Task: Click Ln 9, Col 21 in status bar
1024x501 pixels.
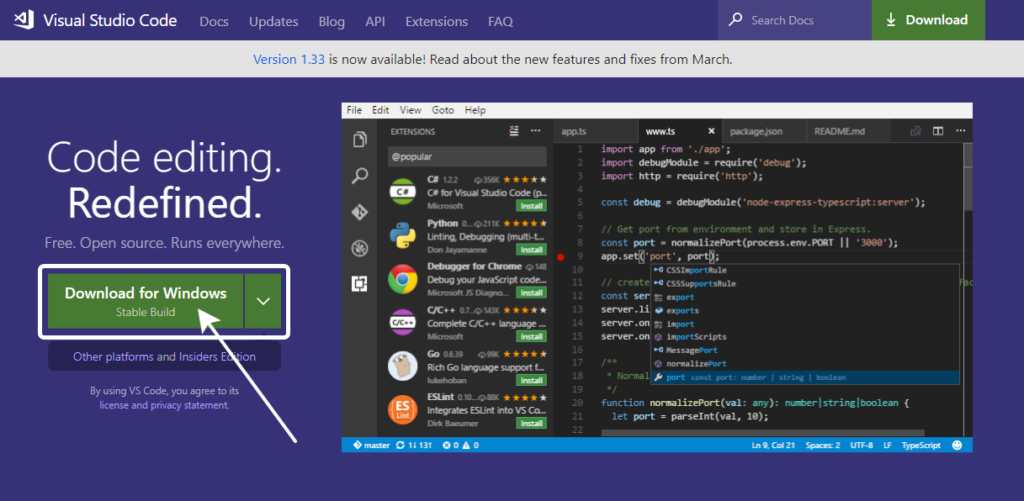Action: click(773, 445)
